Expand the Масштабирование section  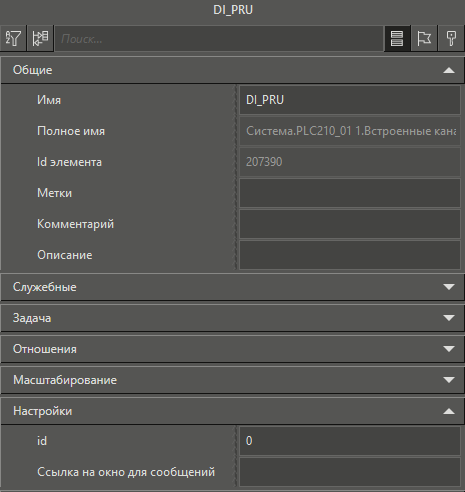pyautogui.click(x=232, y=380)
